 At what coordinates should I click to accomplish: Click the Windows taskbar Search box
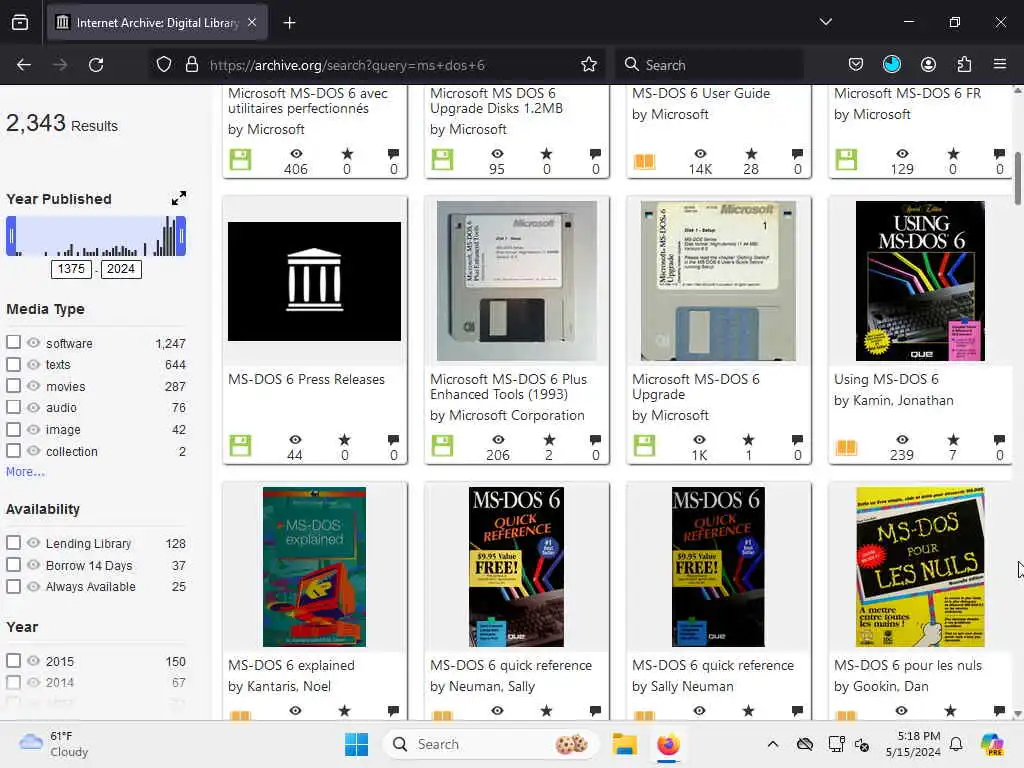(490, 744)
